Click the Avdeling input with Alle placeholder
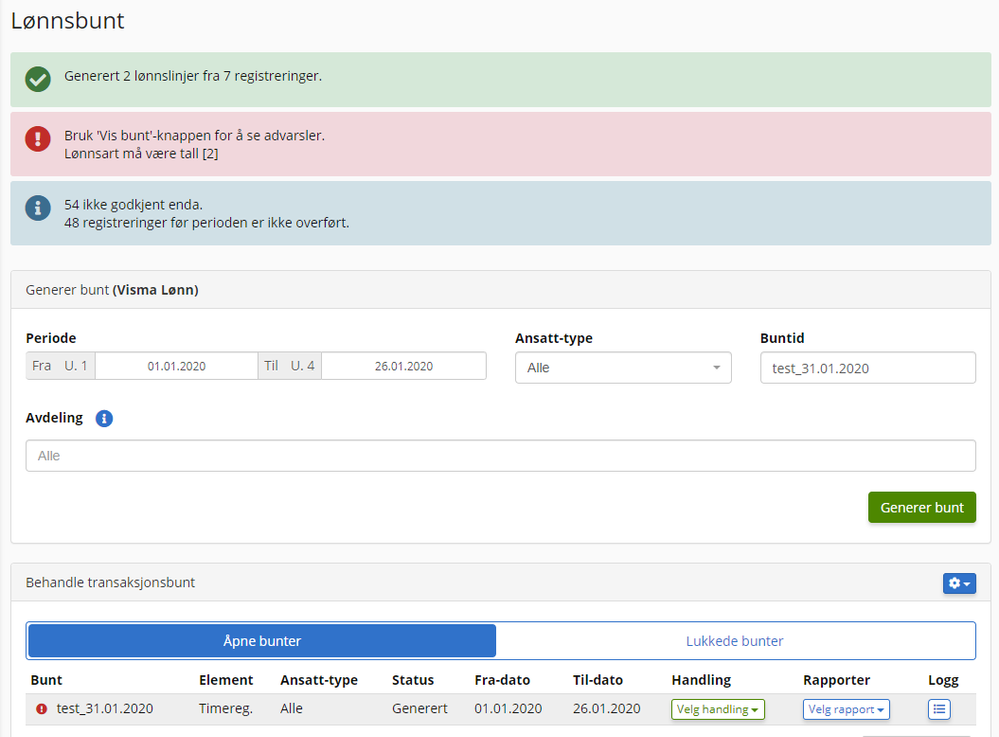The image size is (999, 737). pyautogui.click(x=500, y=455)
